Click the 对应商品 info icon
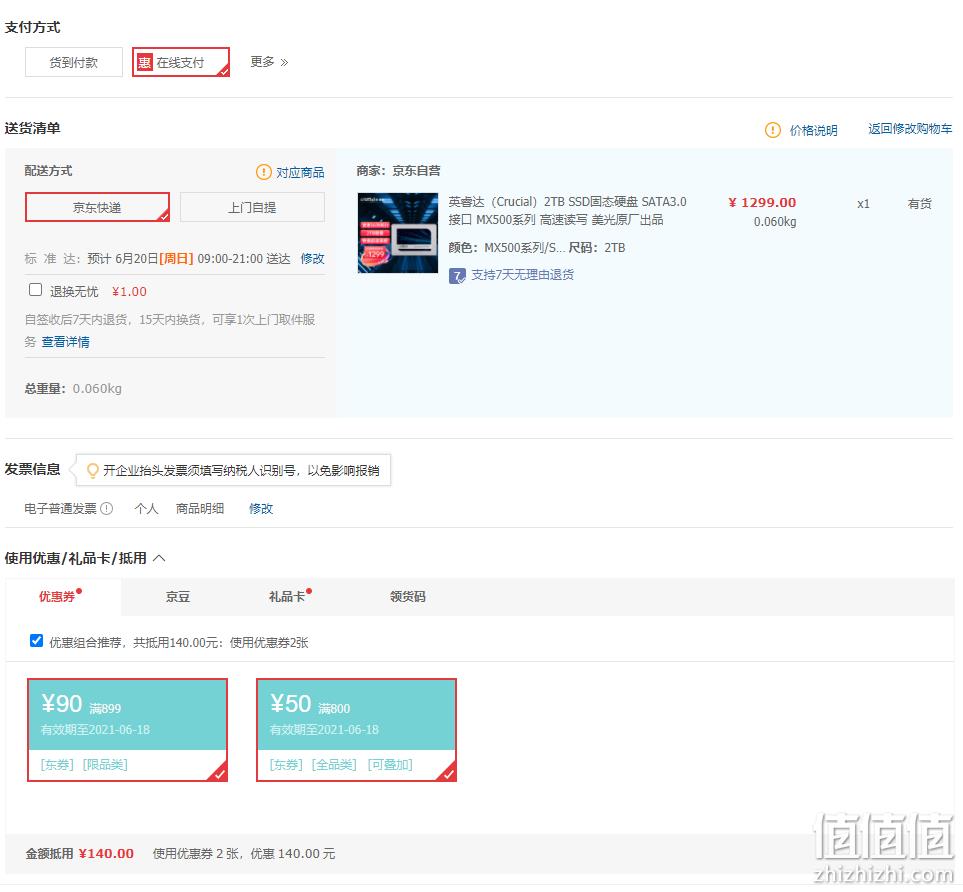This screenshot has height=892, width=963. click(x=263, y=172)
